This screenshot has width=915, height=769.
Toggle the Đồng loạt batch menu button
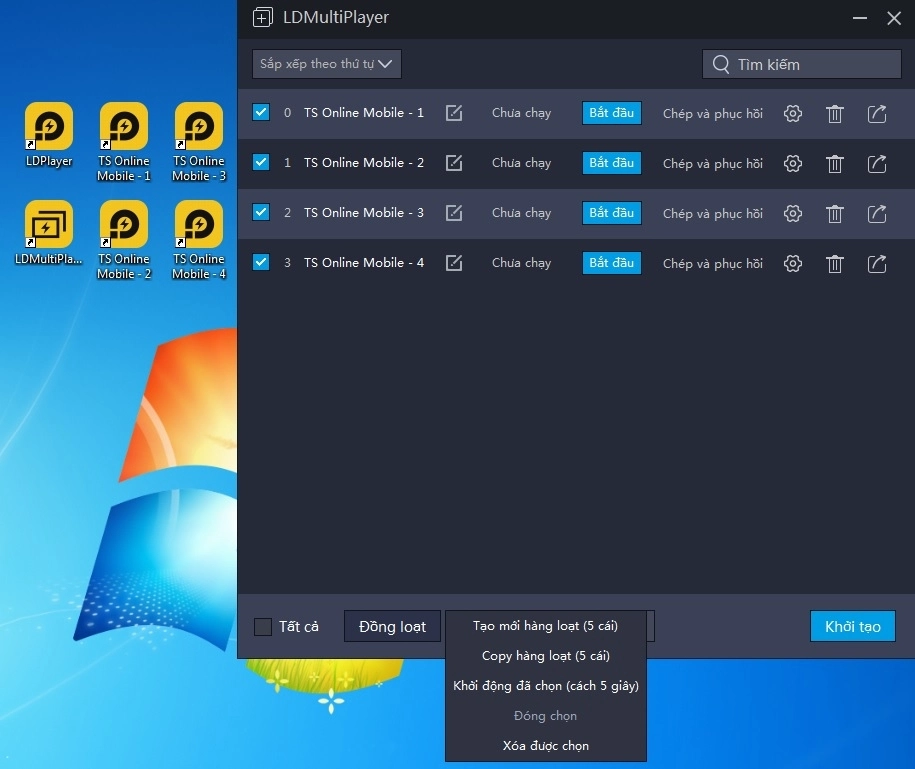coord(392,626)
